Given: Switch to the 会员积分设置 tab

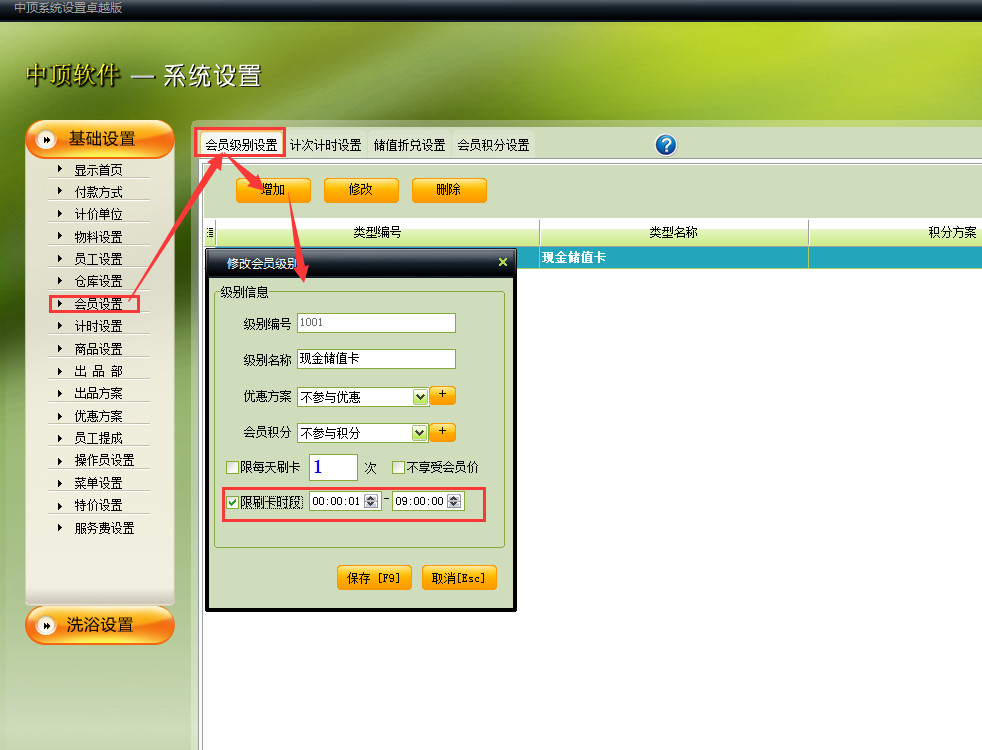Looking at the screenshot, I should (494, 145).
